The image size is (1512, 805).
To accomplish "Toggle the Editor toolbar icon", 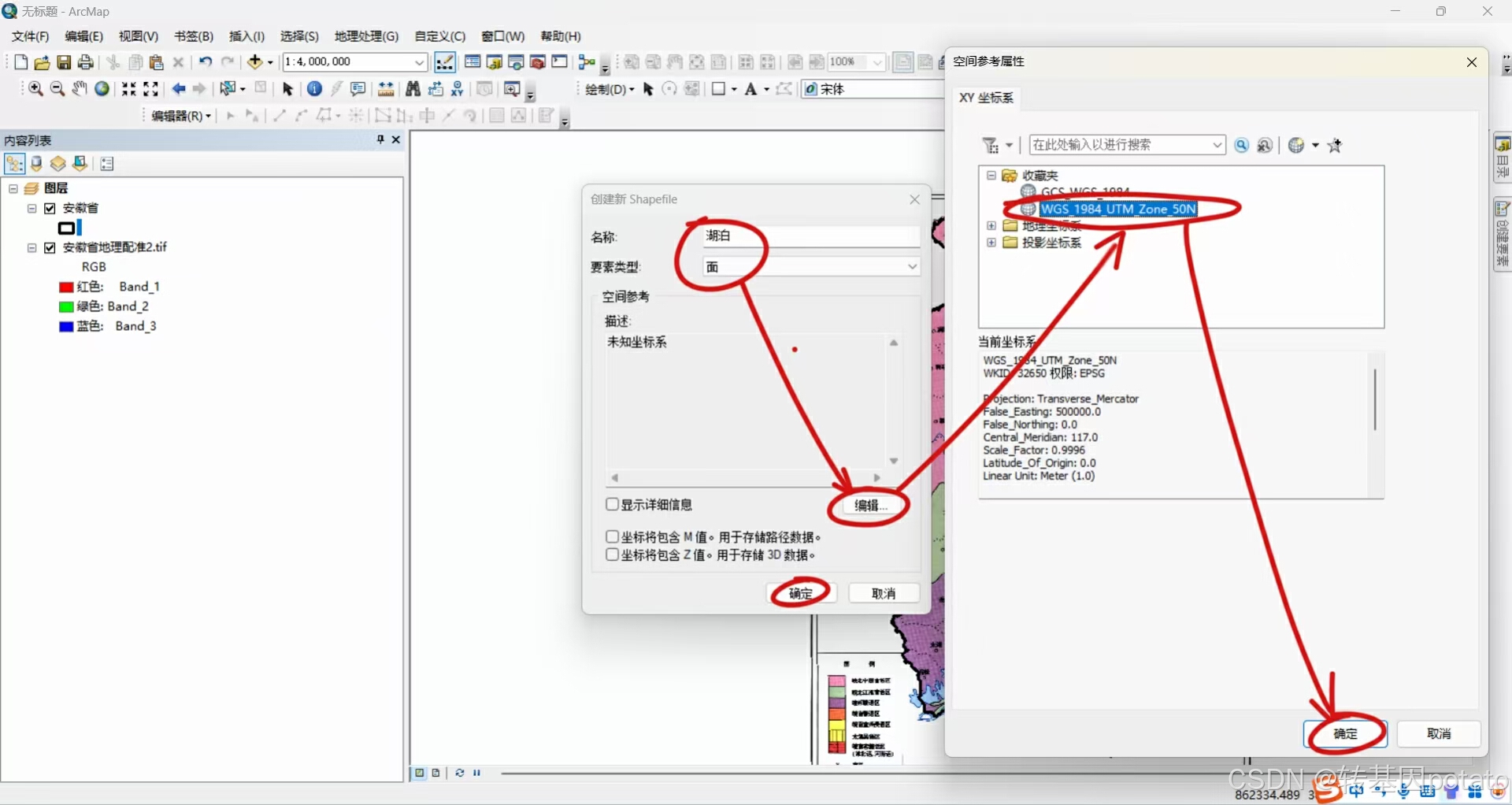I will 445,62.
